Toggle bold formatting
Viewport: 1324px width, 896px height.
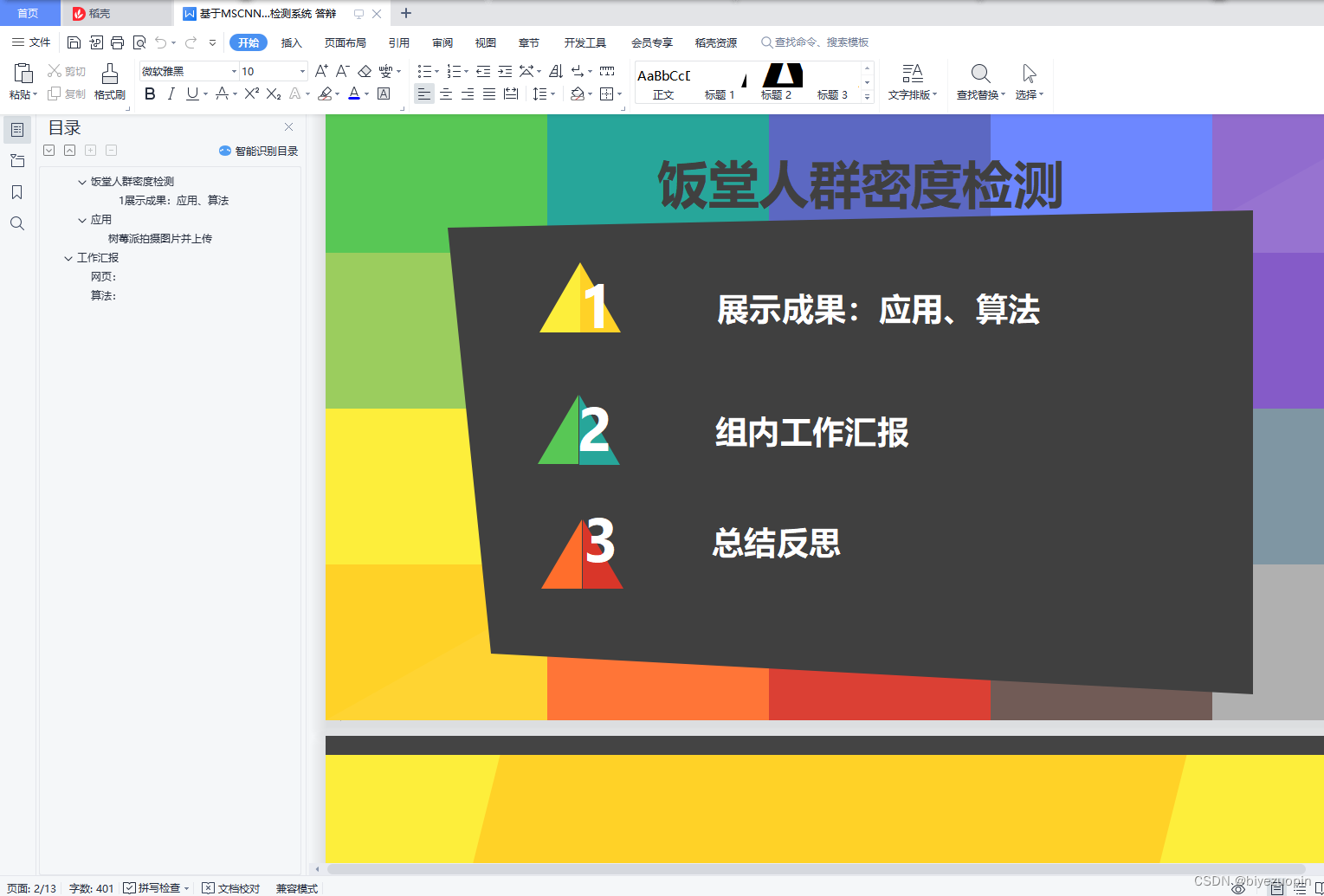coord(149,93)
